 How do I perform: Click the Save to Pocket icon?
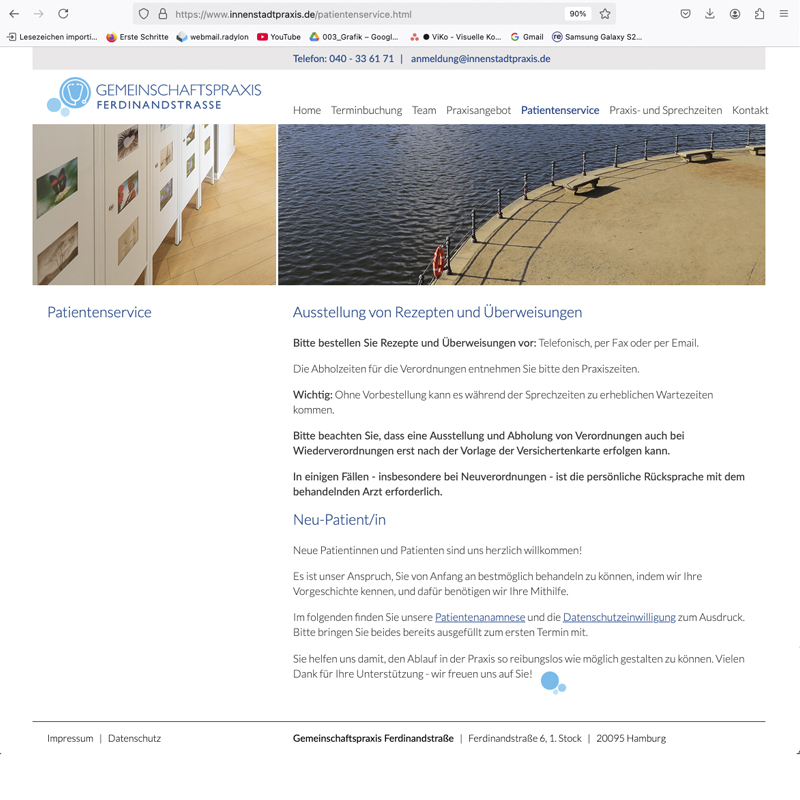point(685,14)
